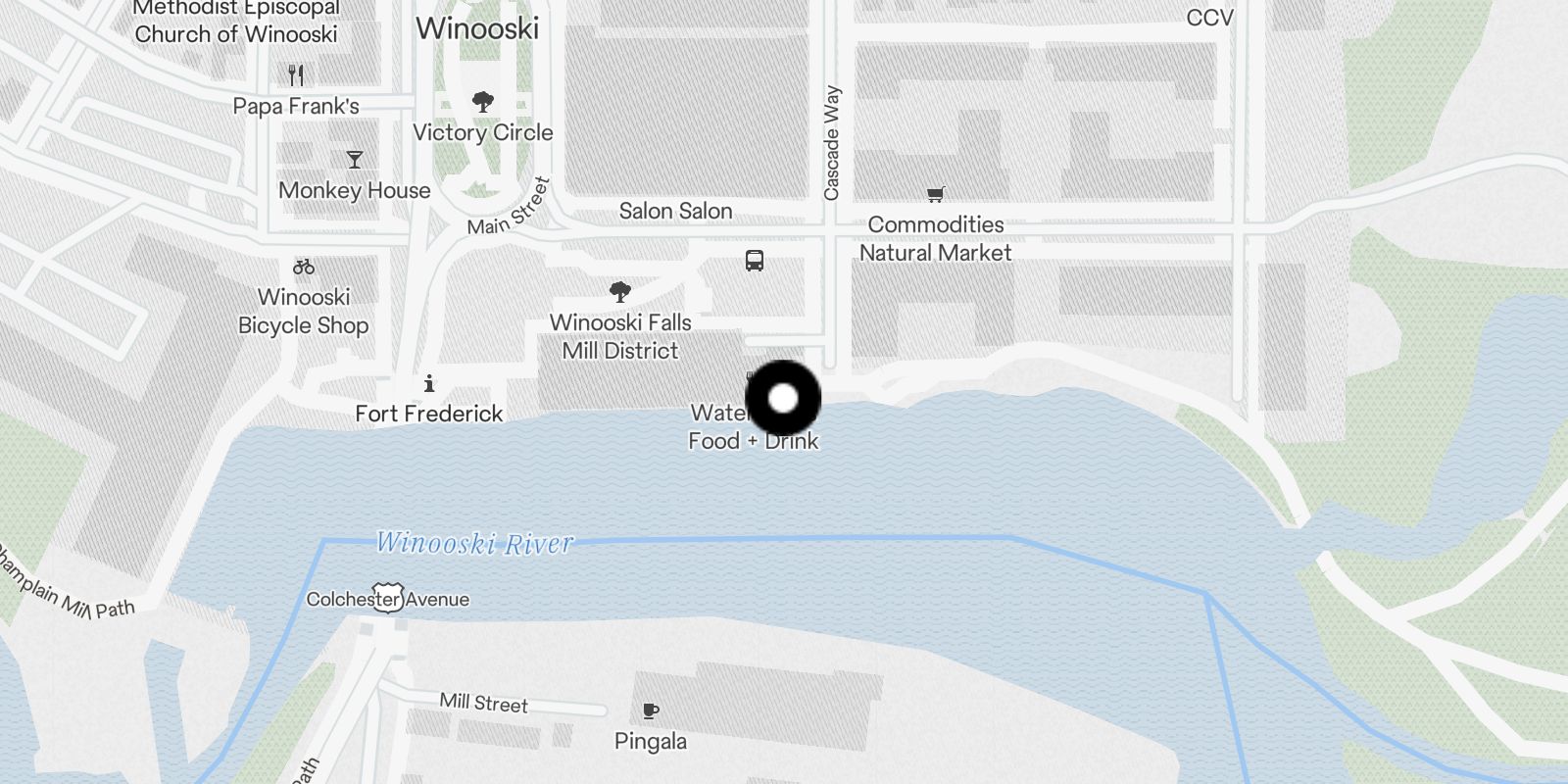
Task: Click the Winooski Falls Mill District tree icon
Action: 619,291
